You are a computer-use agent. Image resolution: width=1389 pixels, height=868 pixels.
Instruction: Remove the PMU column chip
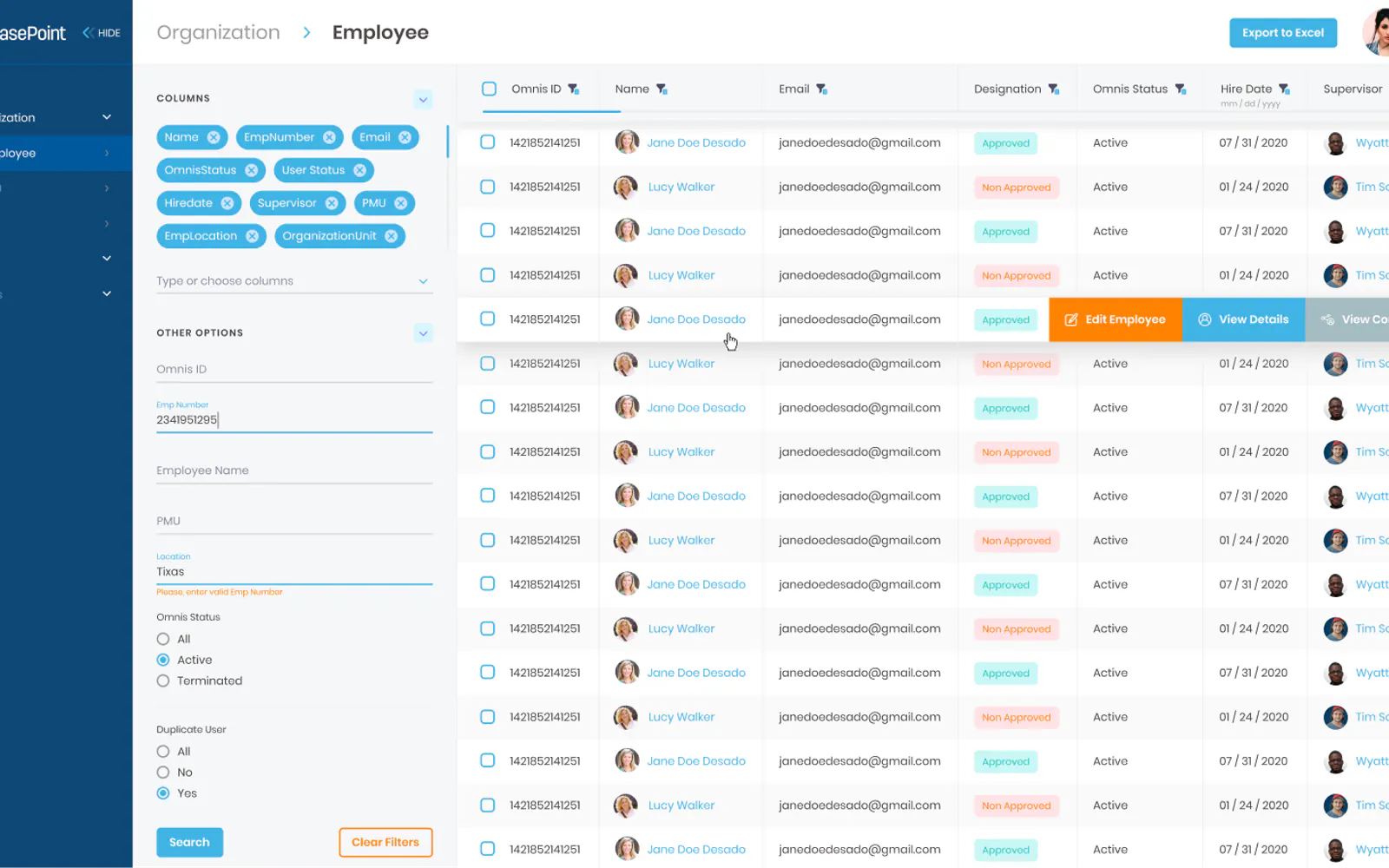coord(400,203)
